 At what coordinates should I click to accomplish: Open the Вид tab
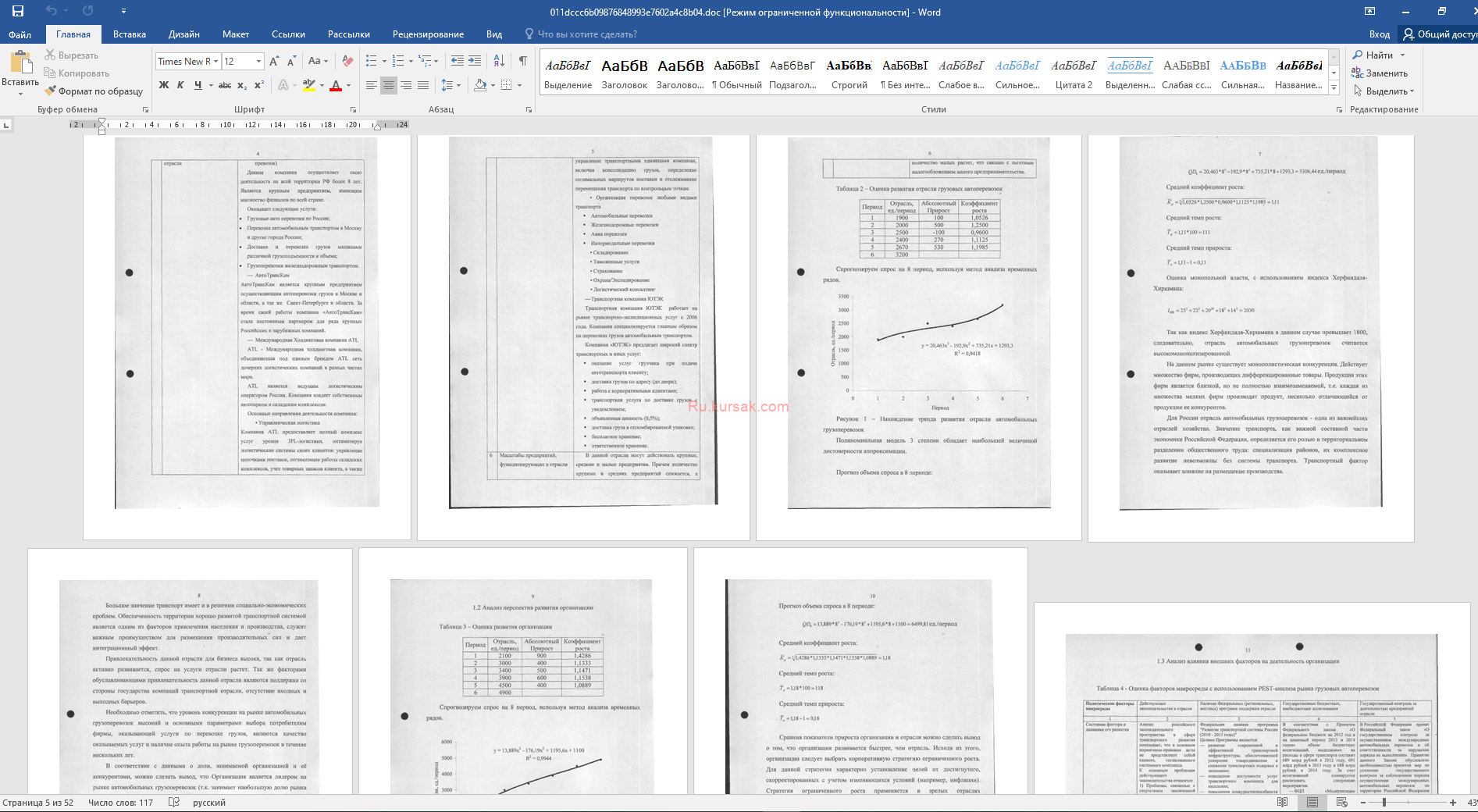pos(494,34)
